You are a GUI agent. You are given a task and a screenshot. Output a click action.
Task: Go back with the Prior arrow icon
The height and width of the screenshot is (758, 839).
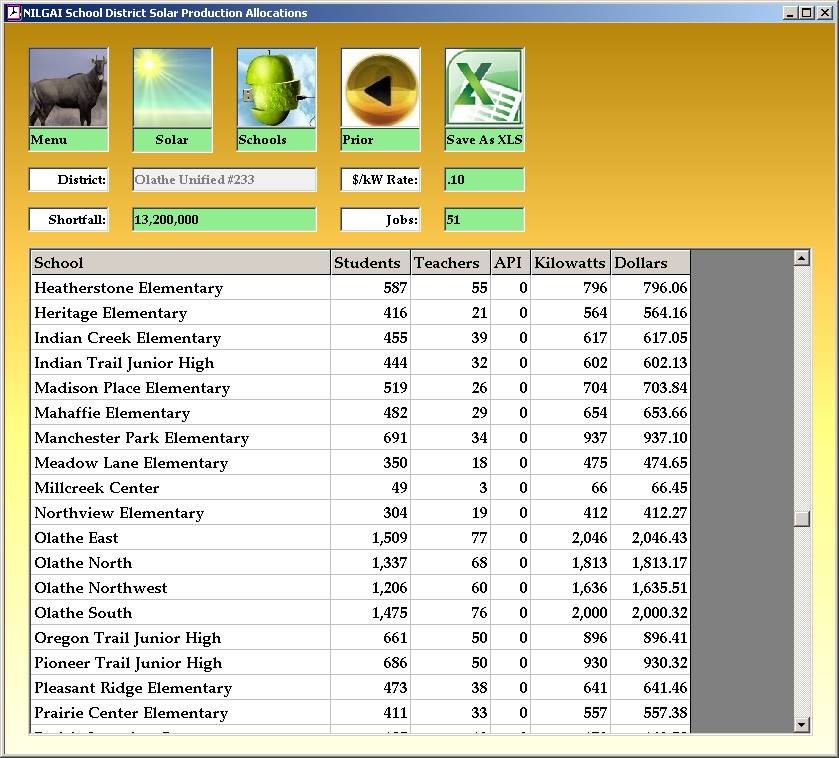pos(380,89)
